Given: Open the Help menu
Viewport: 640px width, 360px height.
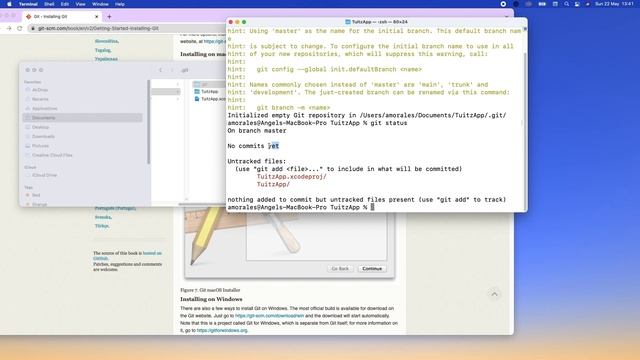Looking at the screenshot, I should (x=120, y=4).
